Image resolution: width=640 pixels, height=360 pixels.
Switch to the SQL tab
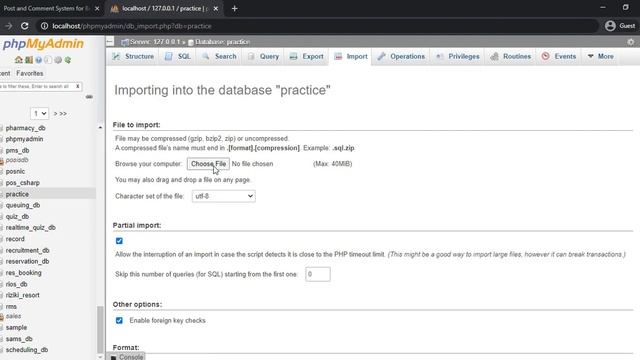coord(178,56)
